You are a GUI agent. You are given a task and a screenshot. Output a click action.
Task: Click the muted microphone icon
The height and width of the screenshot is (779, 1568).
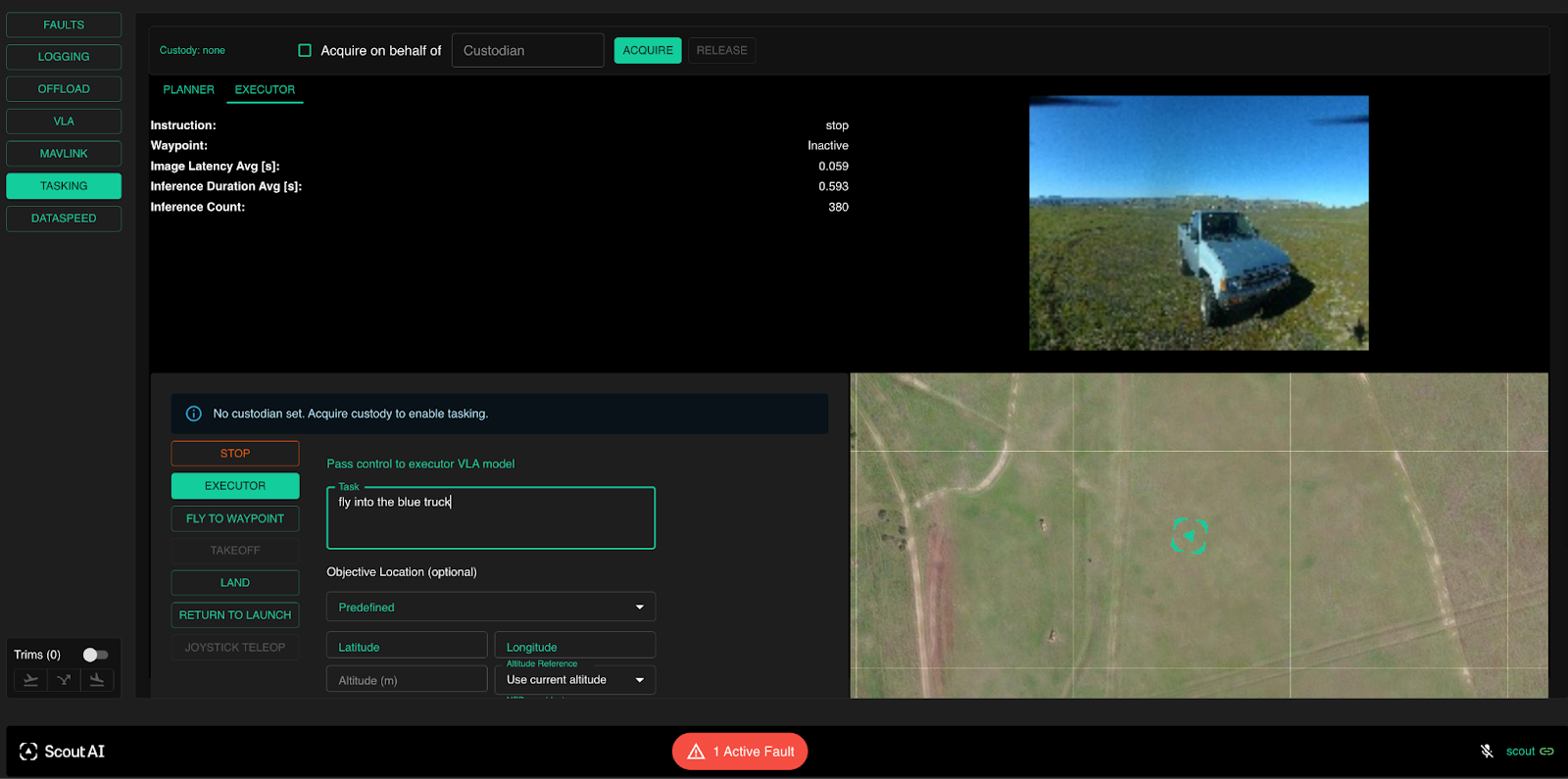pos(1487,752)
